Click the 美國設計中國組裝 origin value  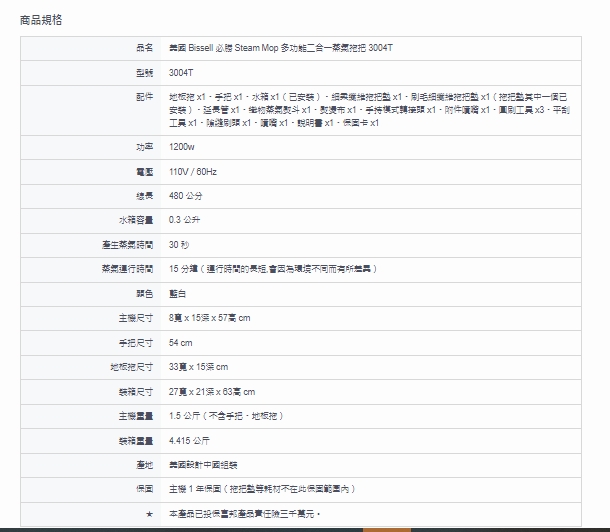pos(203,465)
